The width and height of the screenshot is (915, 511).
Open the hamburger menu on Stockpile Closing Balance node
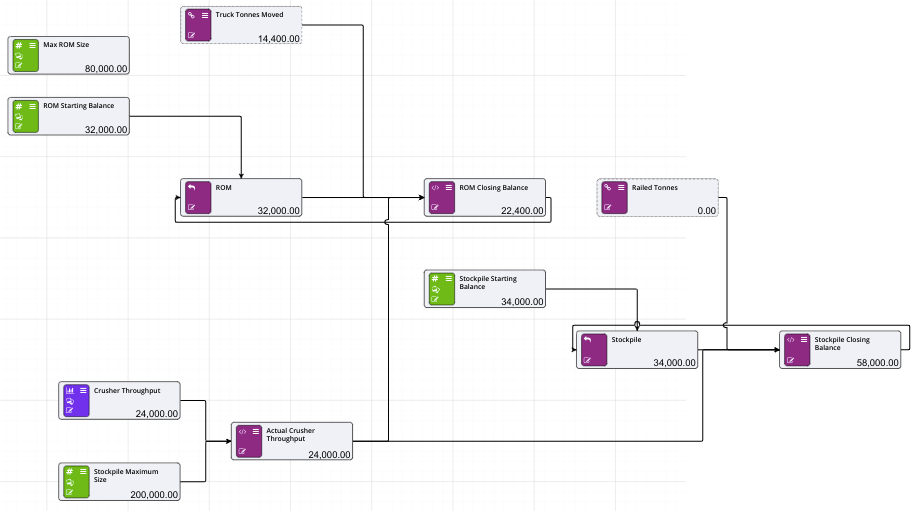[x=803, y=340]
